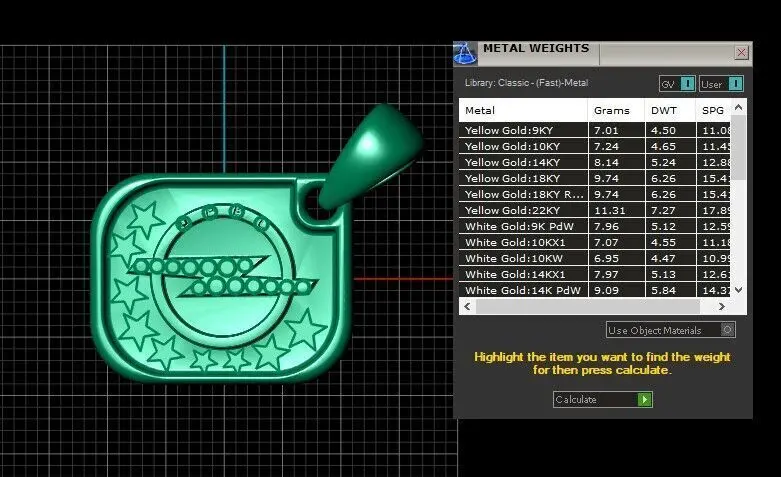Select the Yellow Gold:10KY row
The image size is (781, 477).
(595, 146)
